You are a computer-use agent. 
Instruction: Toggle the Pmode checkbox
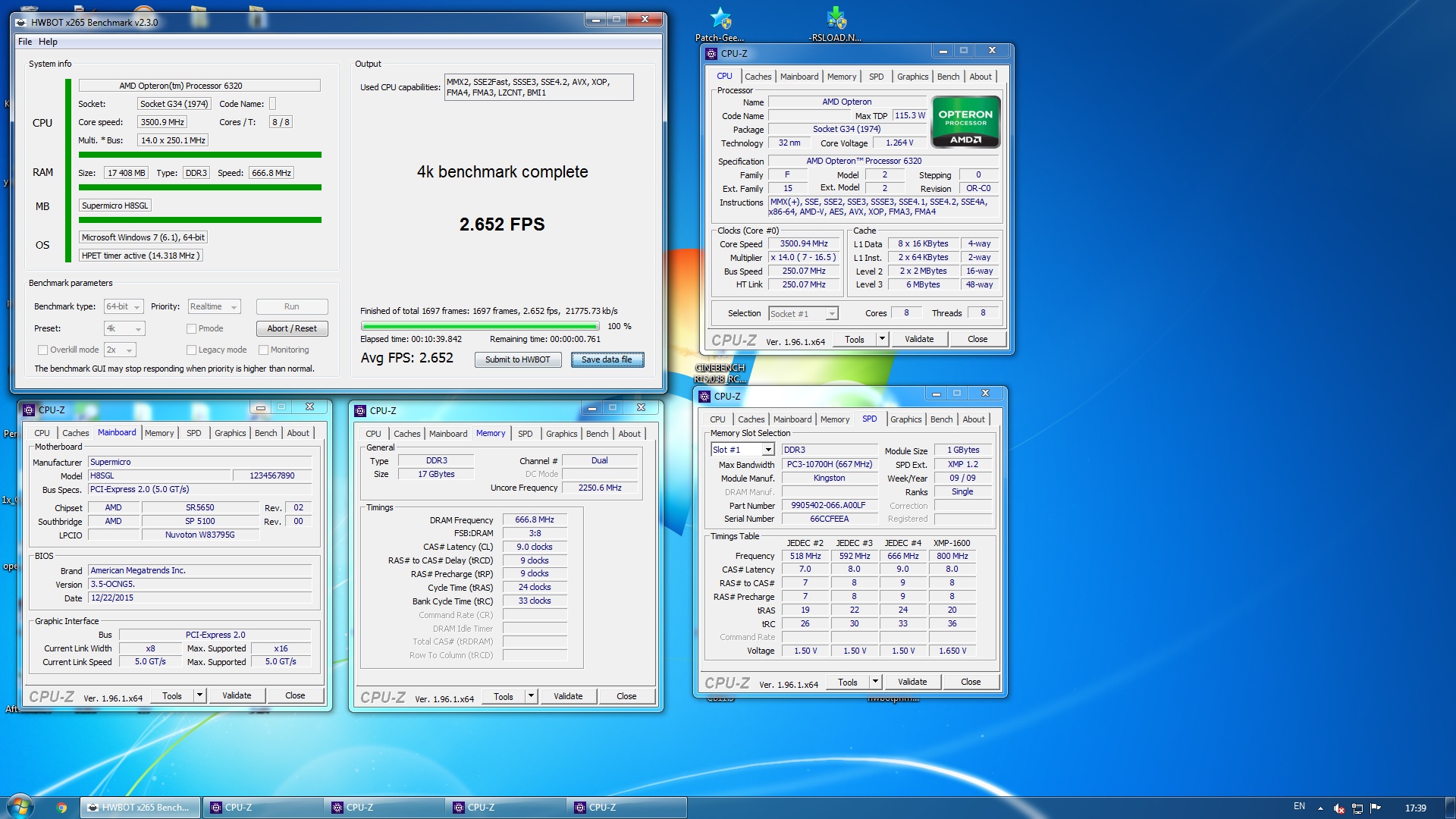(x=192, y=328)
